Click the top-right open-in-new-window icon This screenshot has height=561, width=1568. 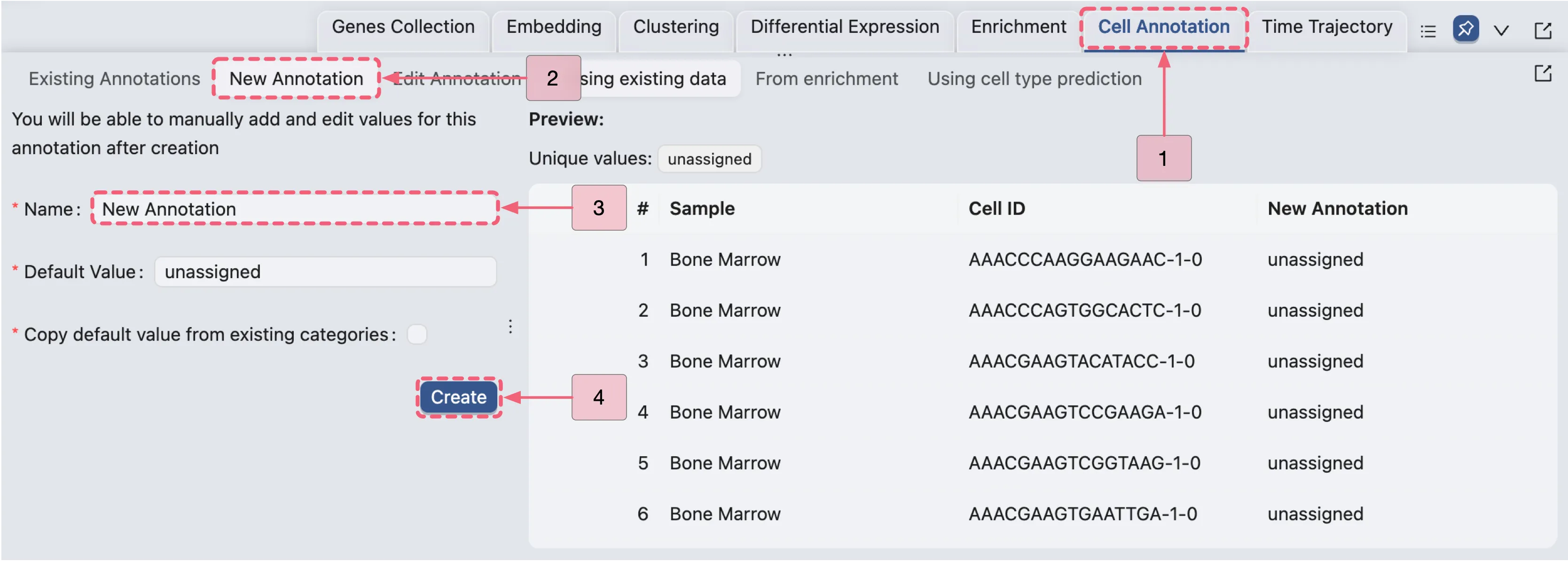1544,31
